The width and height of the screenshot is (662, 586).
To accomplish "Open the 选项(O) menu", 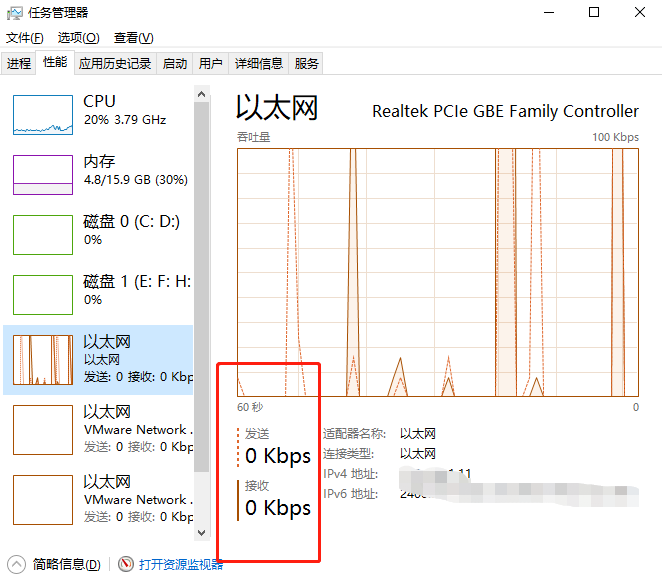I will 78,38.
